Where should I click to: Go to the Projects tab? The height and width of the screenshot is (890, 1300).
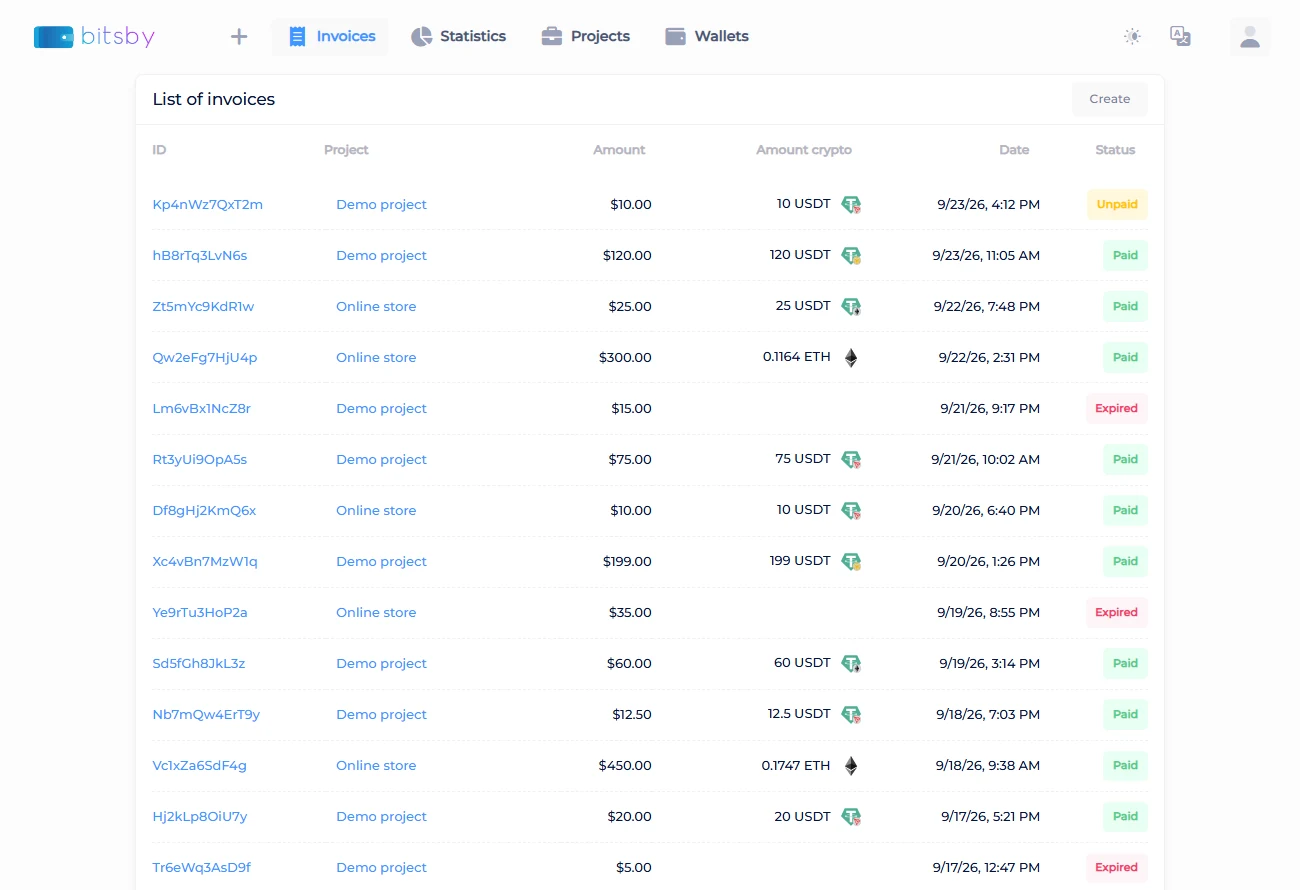click(585, 37)
